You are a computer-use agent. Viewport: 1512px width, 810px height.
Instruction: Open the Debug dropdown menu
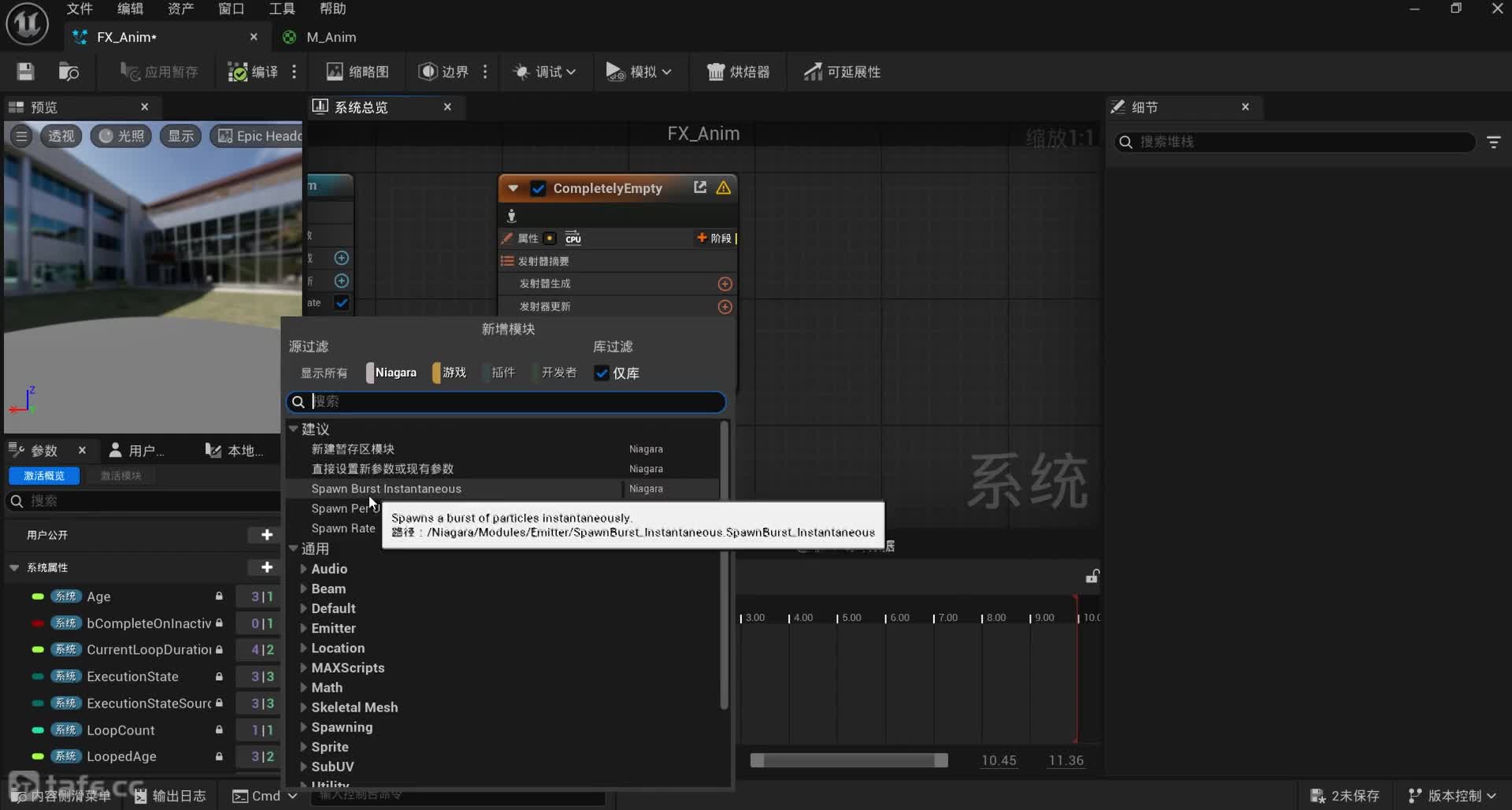tap(545, 72)
